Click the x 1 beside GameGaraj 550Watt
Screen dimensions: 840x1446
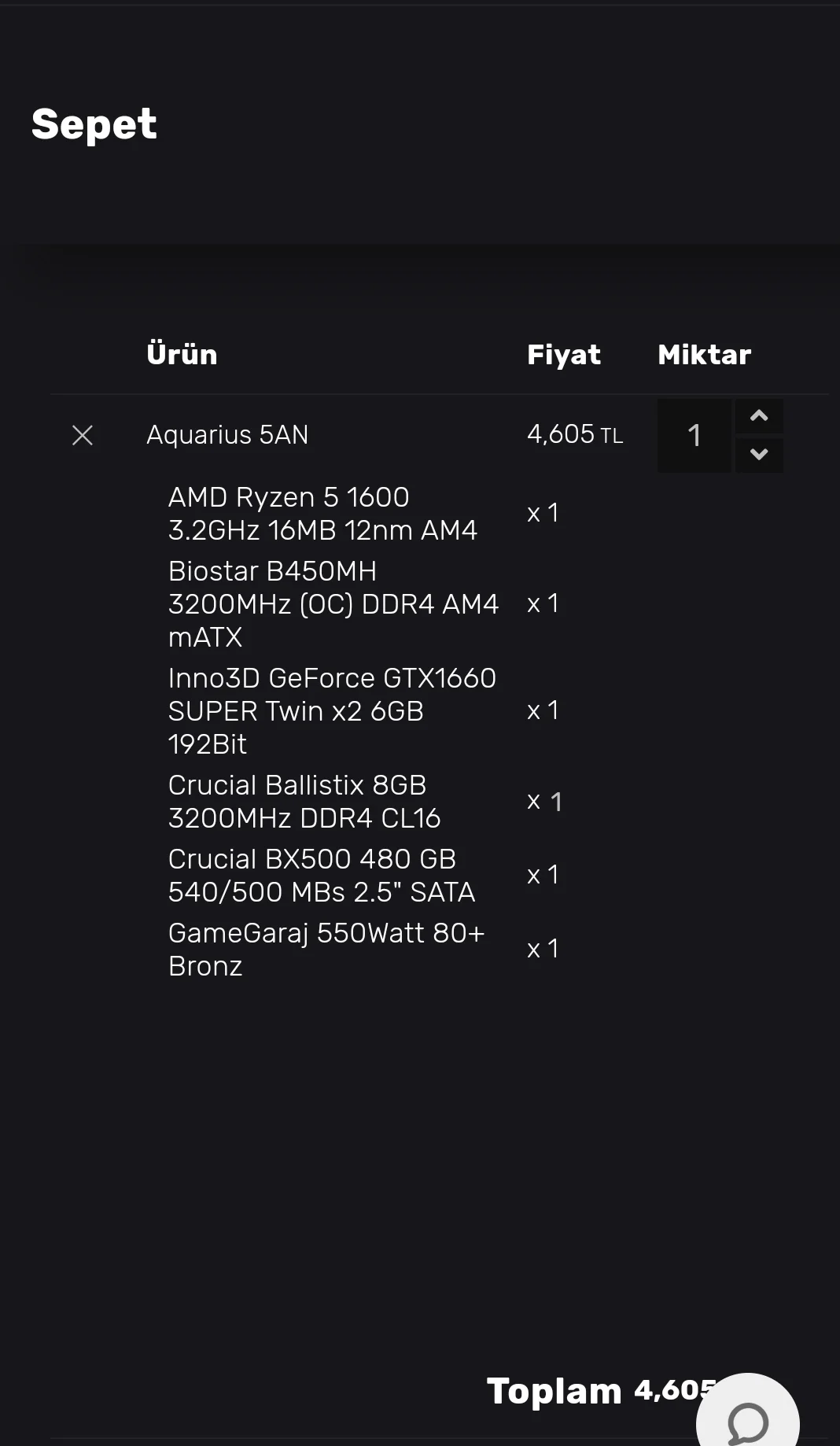[543, 950]
